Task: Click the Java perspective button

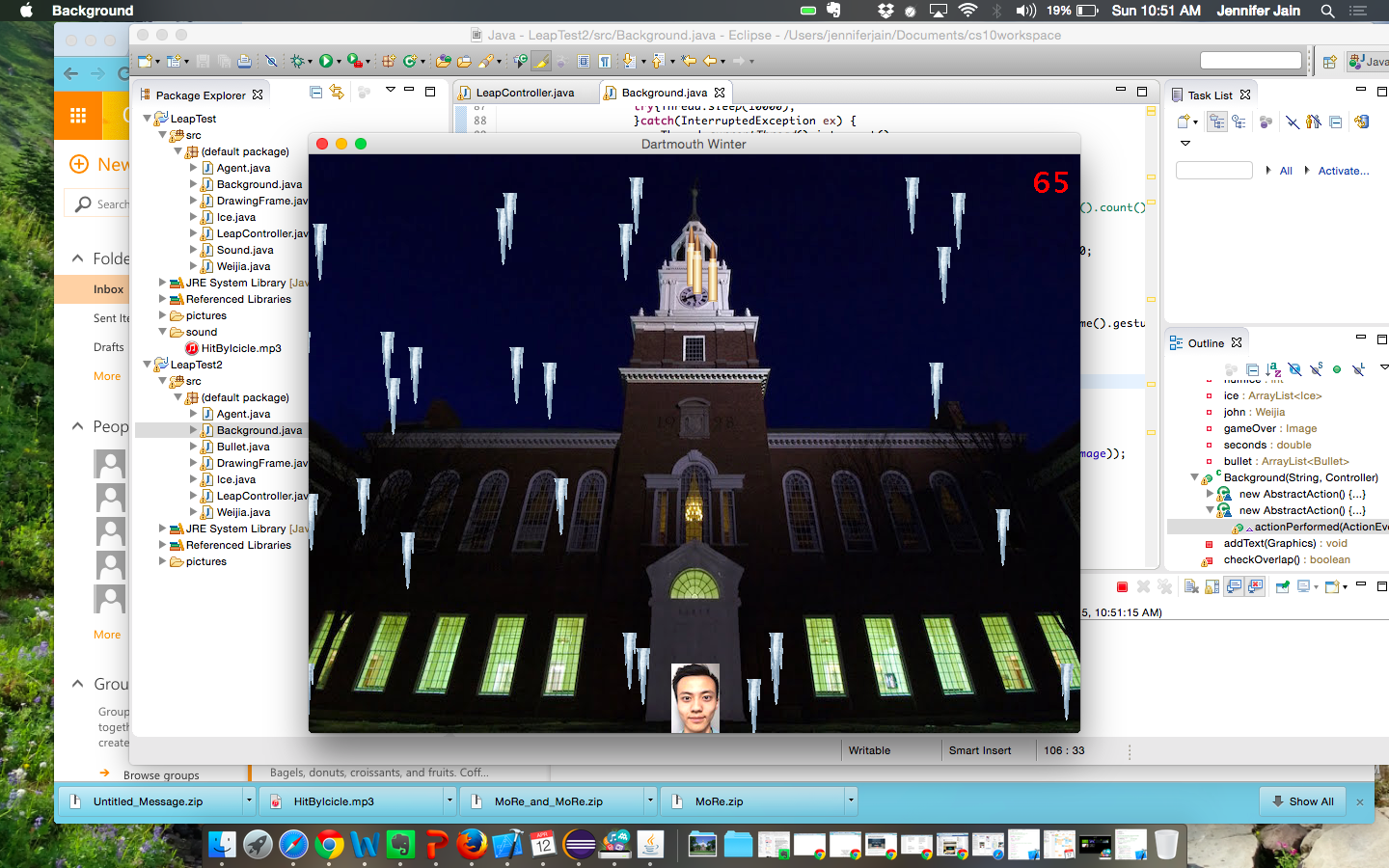Action: (1369, 62)
